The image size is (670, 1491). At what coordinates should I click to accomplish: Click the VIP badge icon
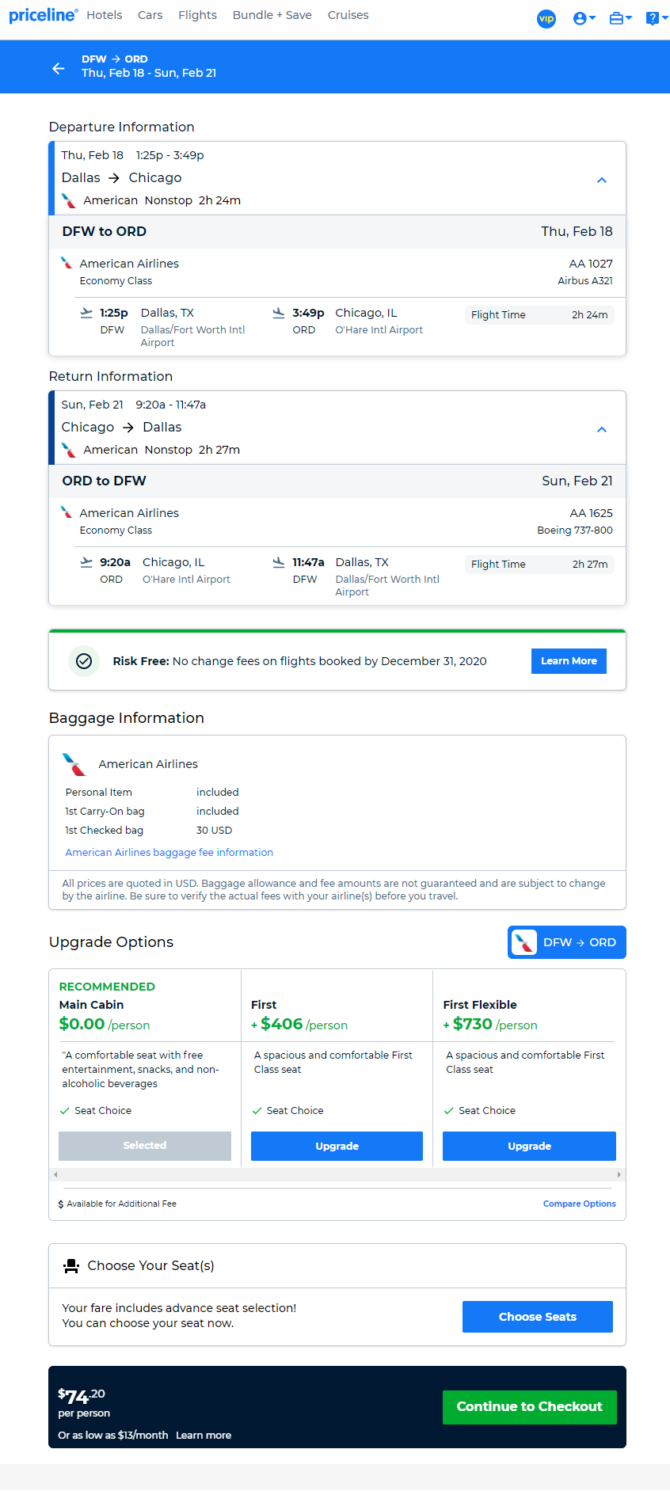pos(546,18)
